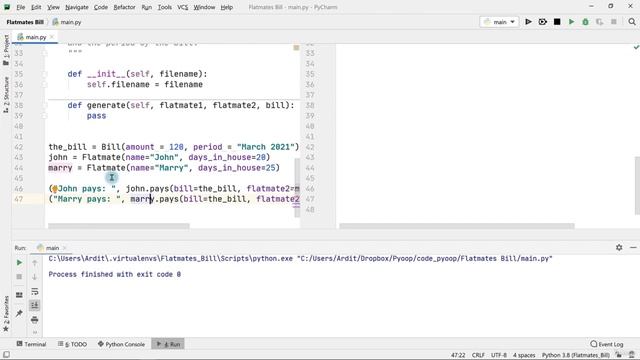The image size is (640, 360).
Task: Toggle soft-wrap in Run panel
Action: tap(35, 291)
